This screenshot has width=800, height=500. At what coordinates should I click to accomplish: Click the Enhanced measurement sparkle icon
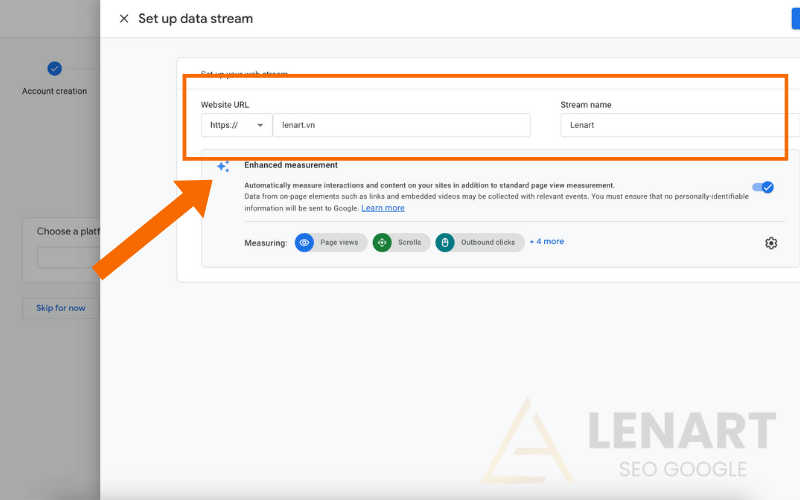tap(223, 166)
